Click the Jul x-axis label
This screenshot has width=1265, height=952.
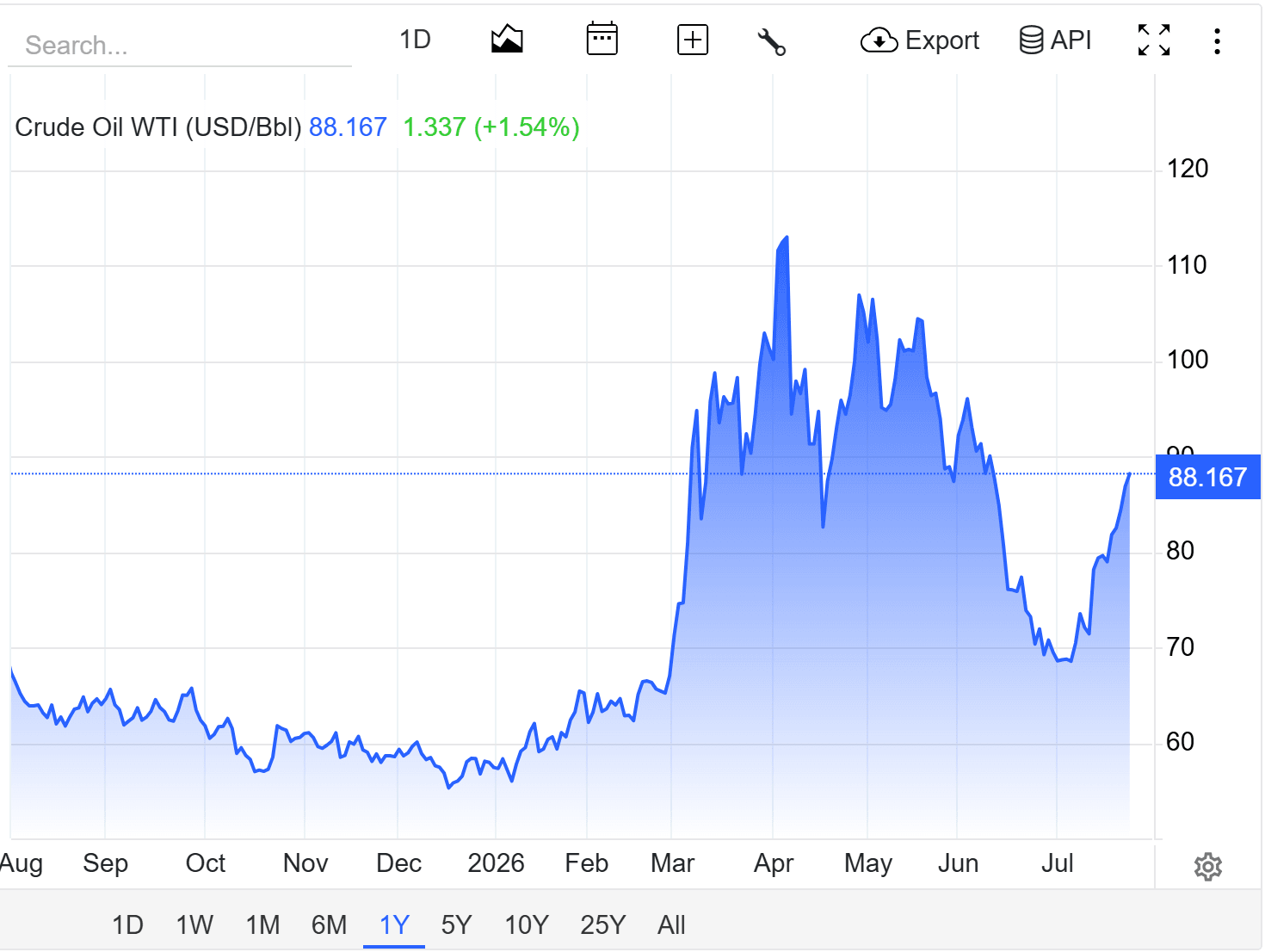[x=1057, y=862]
